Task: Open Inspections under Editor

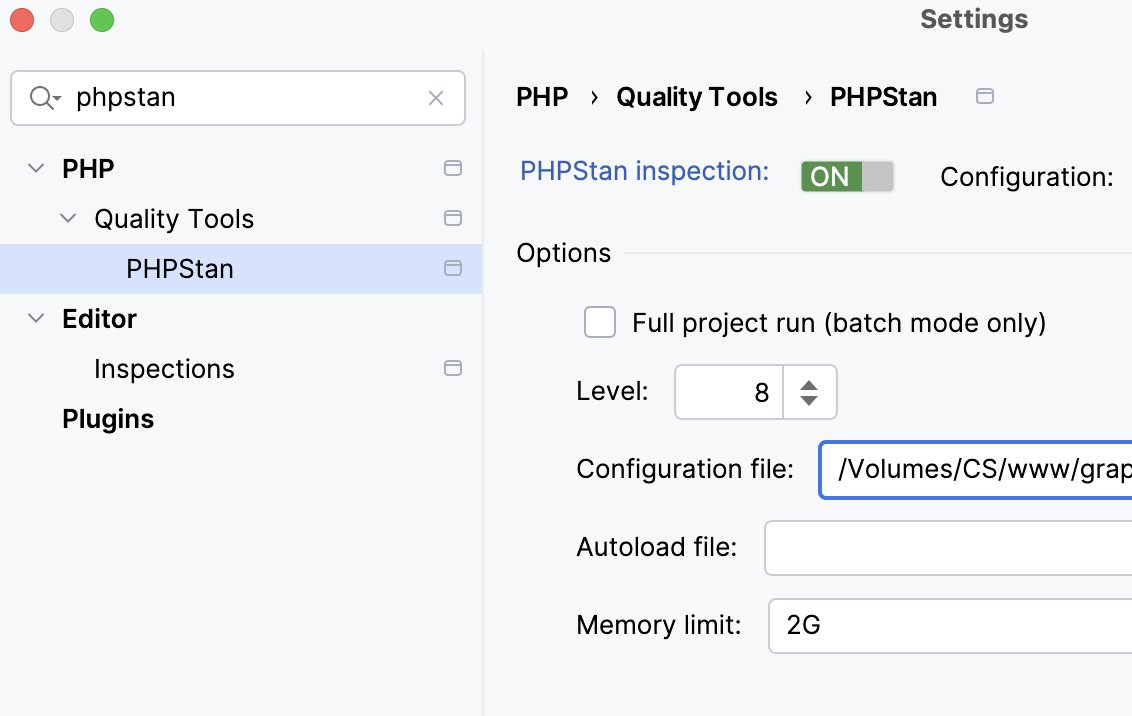Action: click(x=164, y=369)
